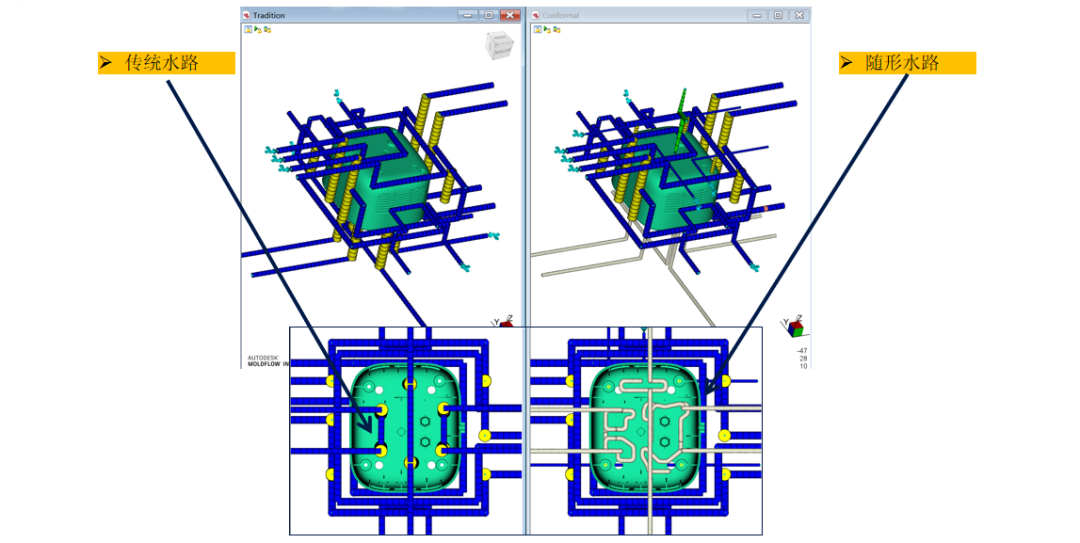The width and height of the screenshot is (1080, 543).
Task: Click the green play lock icon in Conformal window
Action: pos(547,30)
